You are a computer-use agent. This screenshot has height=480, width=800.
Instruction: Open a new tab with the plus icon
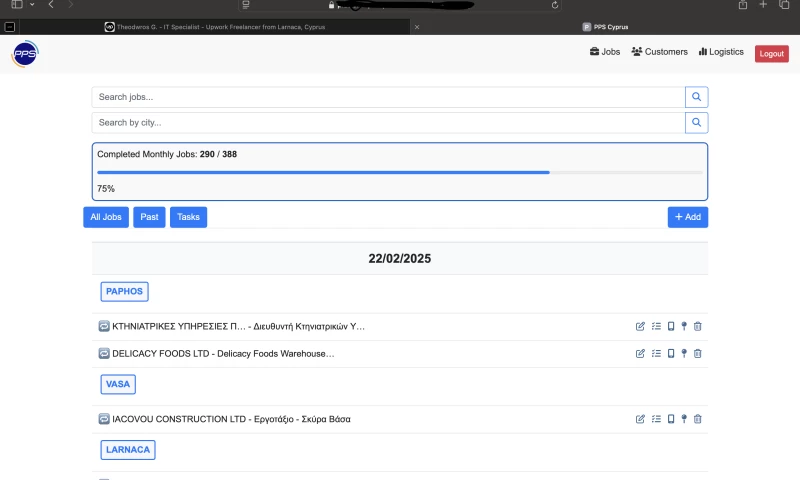point(763,5)
